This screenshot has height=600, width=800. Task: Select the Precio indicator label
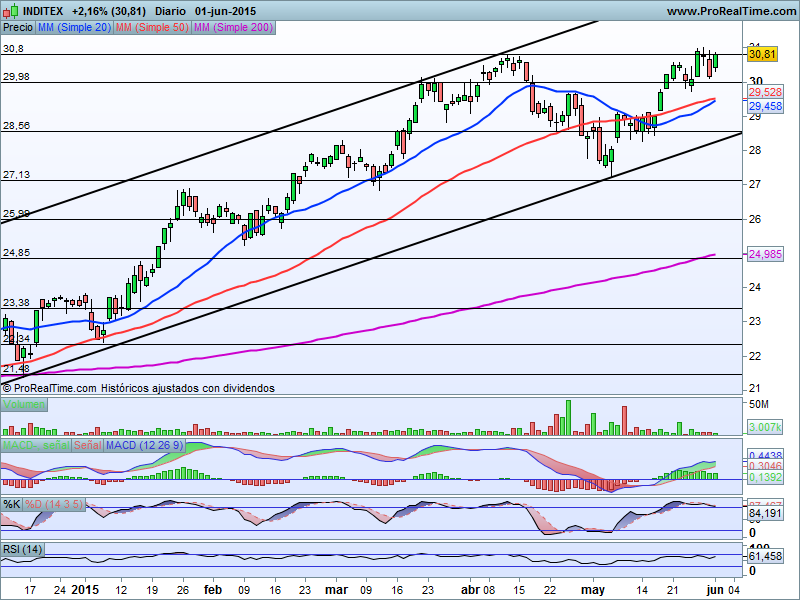[x=18, y=28]
